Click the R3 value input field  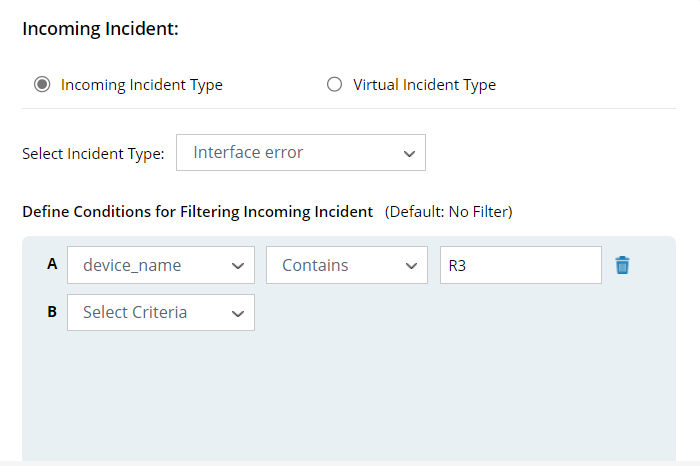520,265
